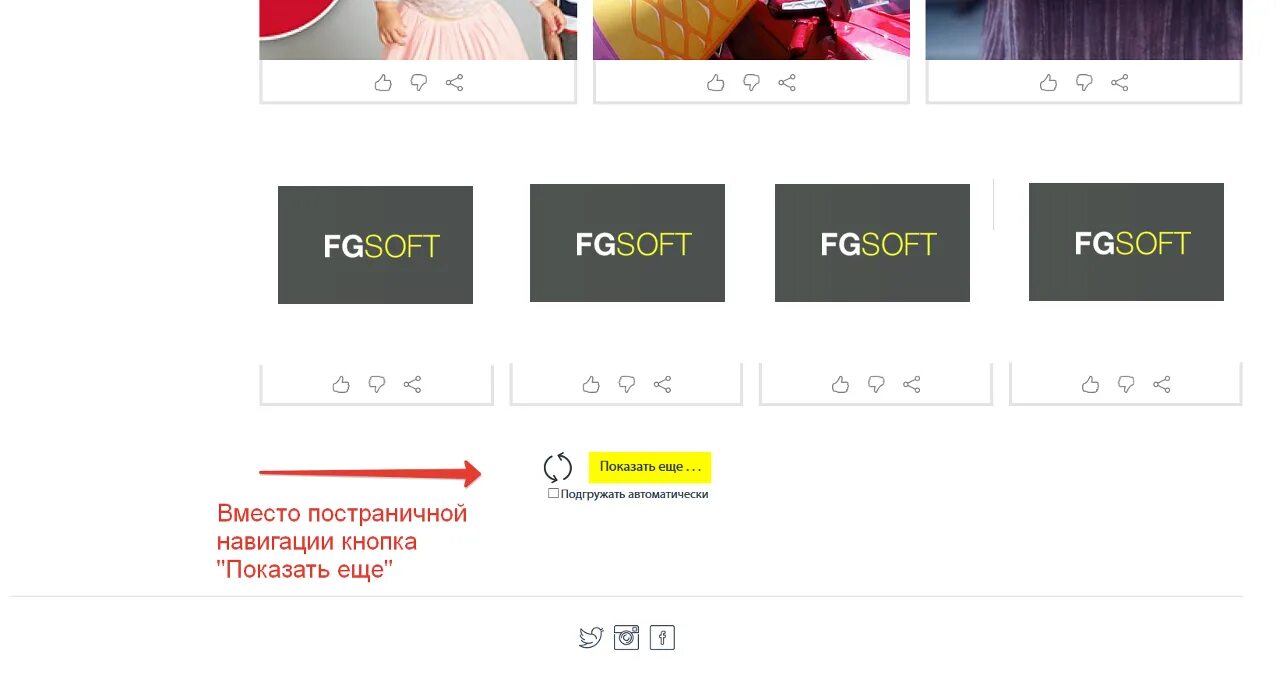Like the top-right purple photo card
The height and width of the screenshot is (675, 1280).
pos(1048,83)
